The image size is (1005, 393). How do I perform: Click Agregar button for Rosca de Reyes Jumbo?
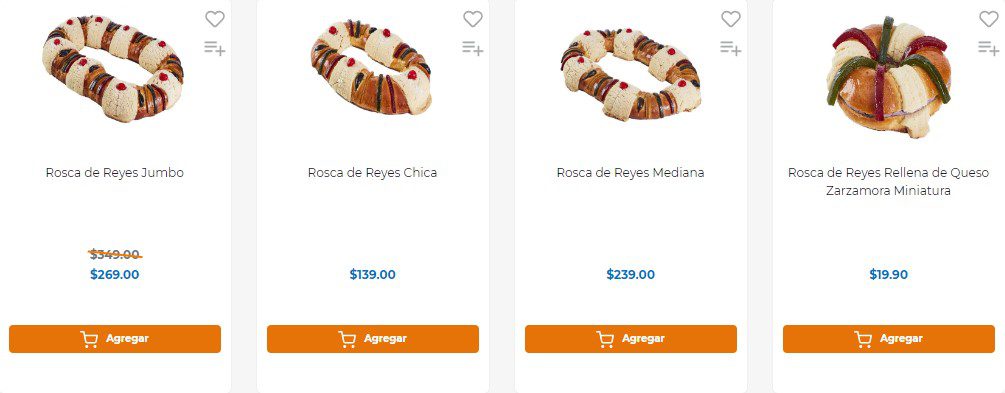click(115, 339)
